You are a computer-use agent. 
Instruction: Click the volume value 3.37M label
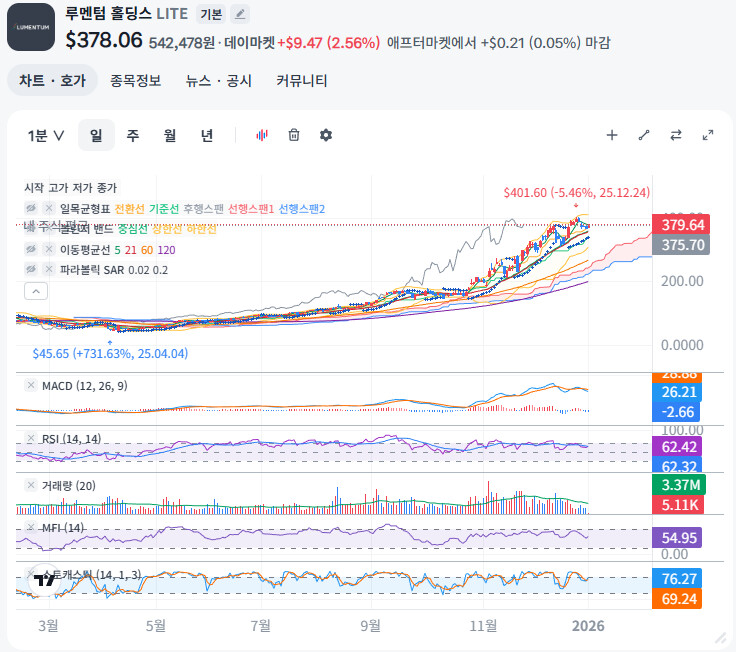pyautogui.click(x=679, y=485)
